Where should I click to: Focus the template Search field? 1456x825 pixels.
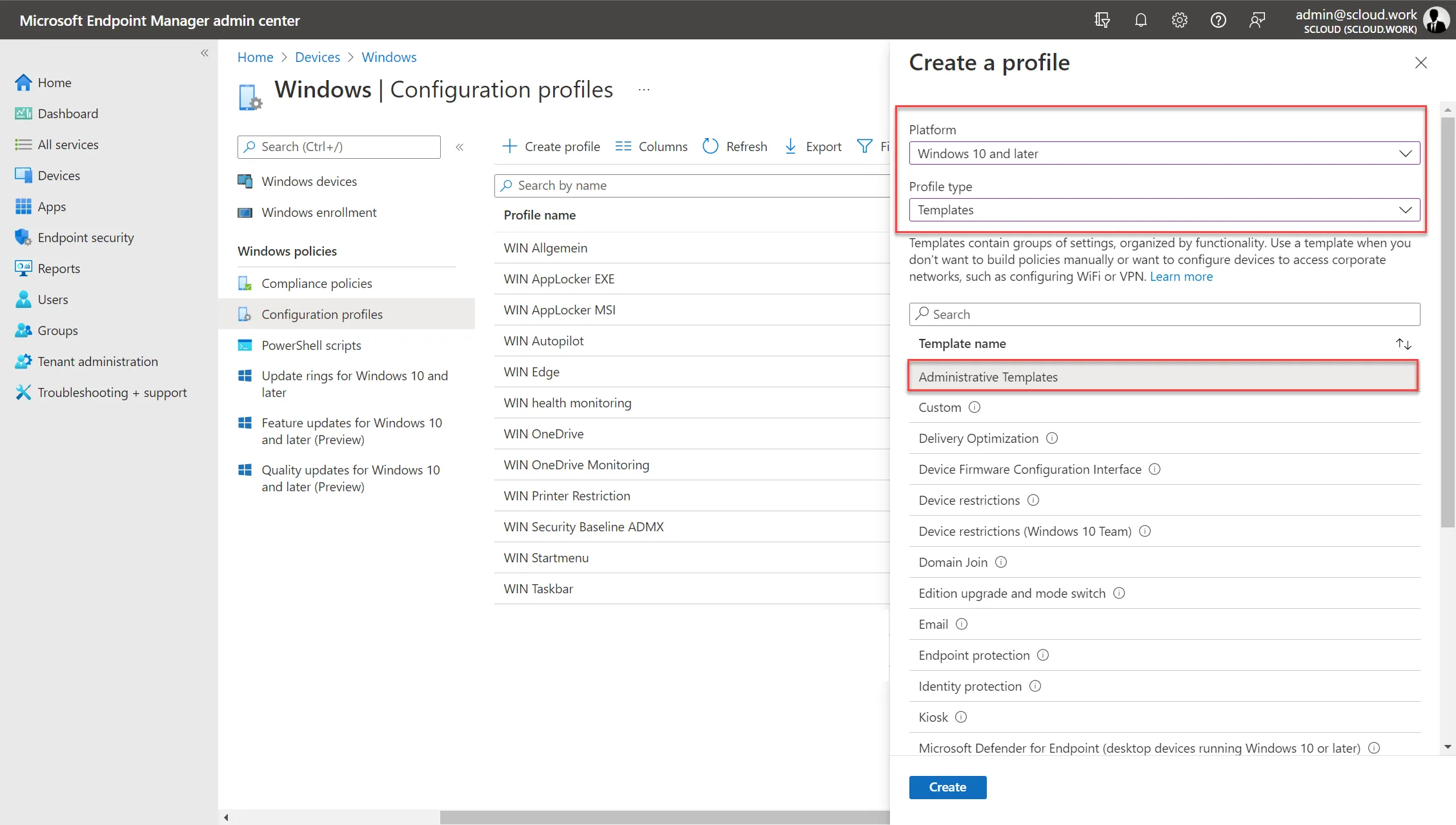point(1164,314)
